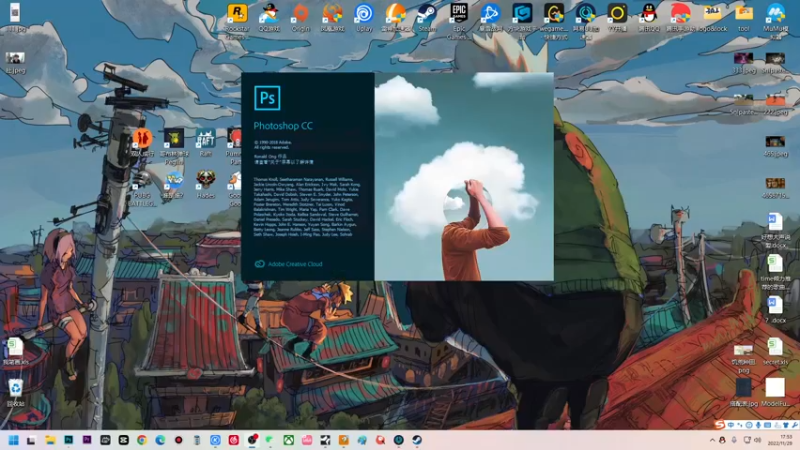The image size is (800, 450).
Task: Open the Recycle Bin on desktop
Action: click(x=15, y=393)
